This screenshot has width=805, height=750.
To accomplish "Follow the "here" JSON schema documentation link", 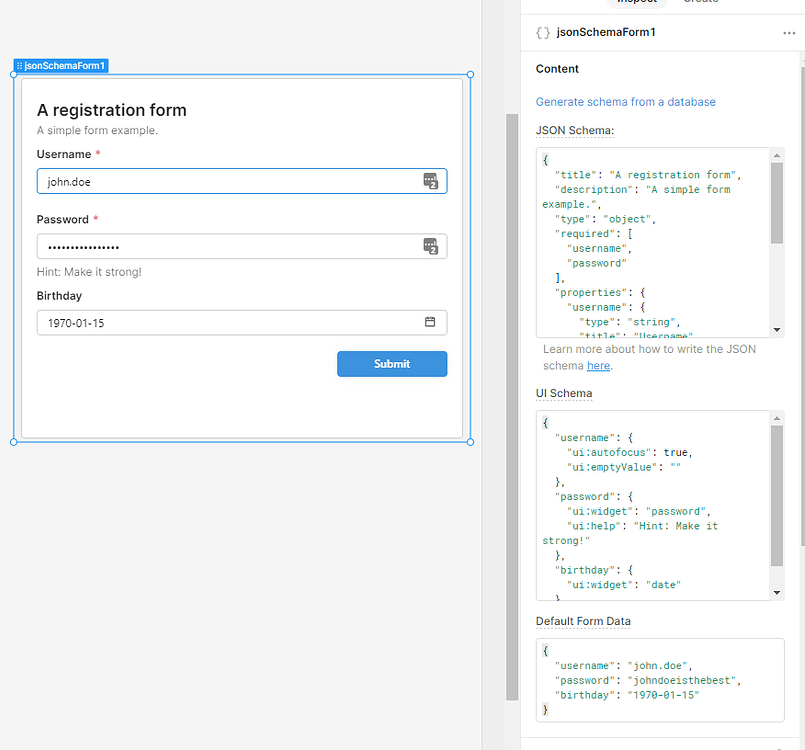I will 598,366.
